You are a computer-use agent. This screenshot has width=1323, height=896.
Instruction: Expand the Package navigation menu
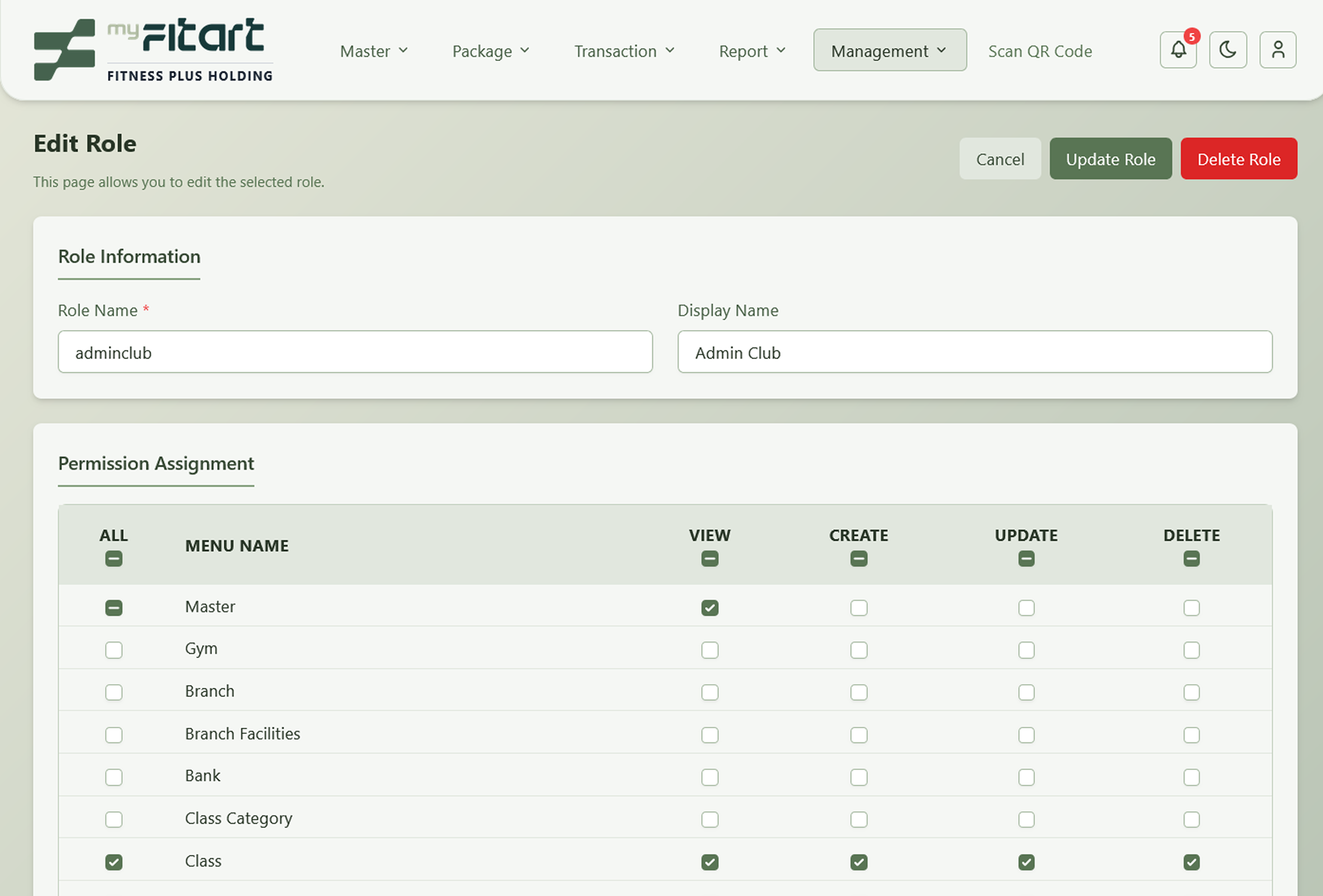tap(491, 51)
